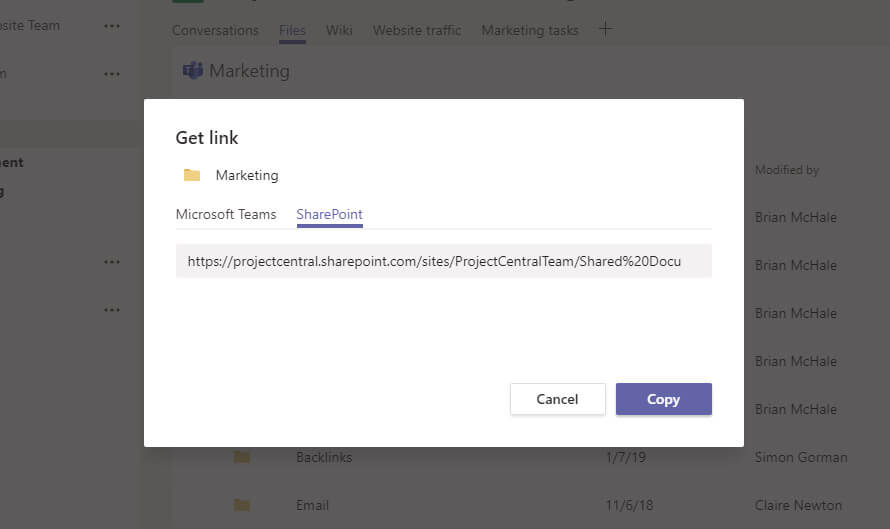Click the SharePoint URL field
890x529 pixels.
[443, 261]
